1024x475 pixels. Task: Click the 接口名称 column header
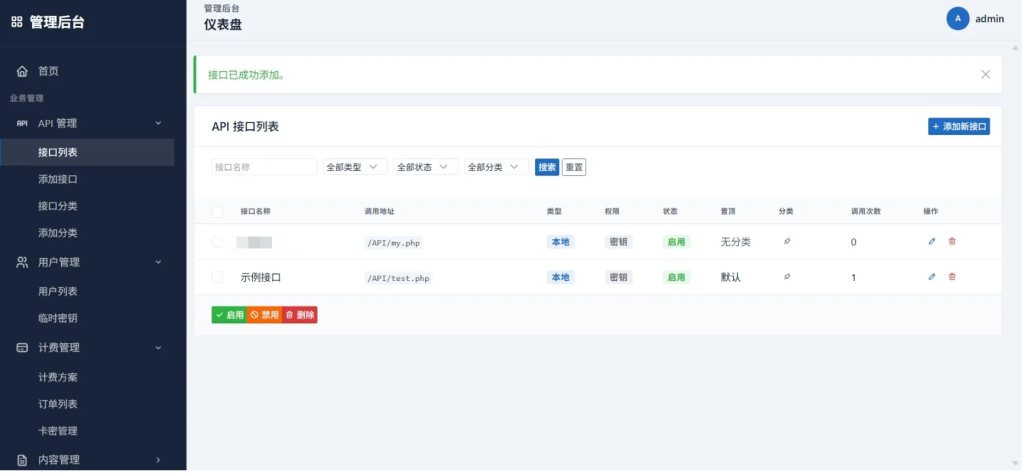(x=255, y=212)
